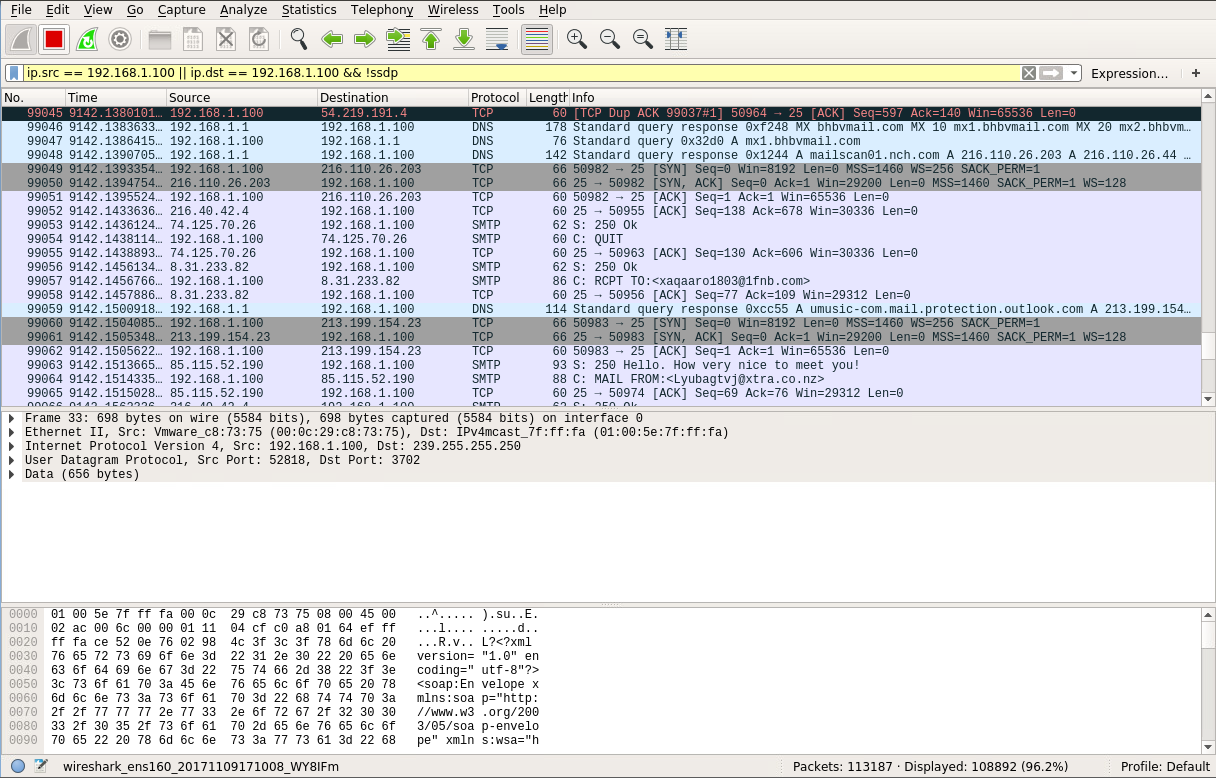Open capture options gear icon
Viewport: 1216px width, 778px height.
coord(120,39)
